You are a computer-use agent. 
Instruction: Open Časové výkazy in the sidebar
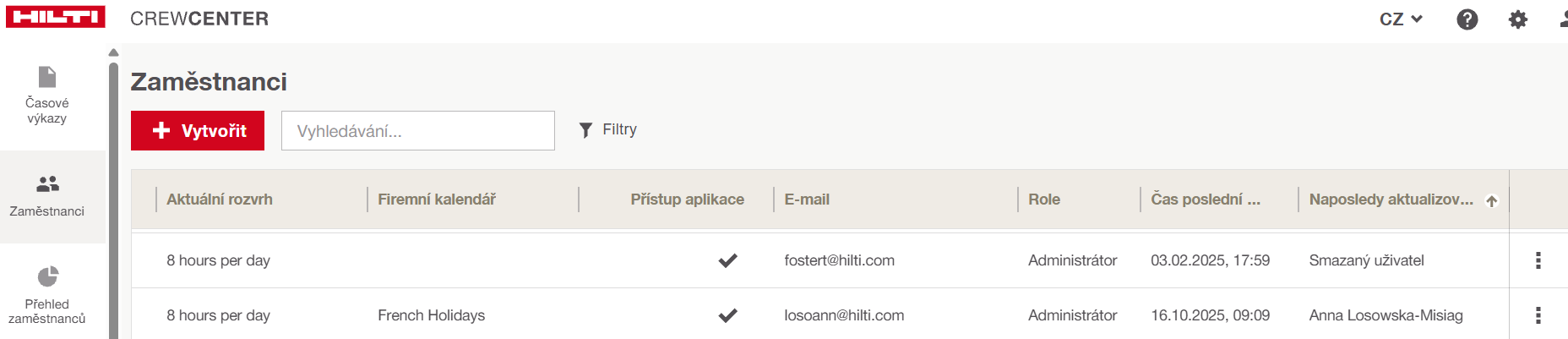47,95
